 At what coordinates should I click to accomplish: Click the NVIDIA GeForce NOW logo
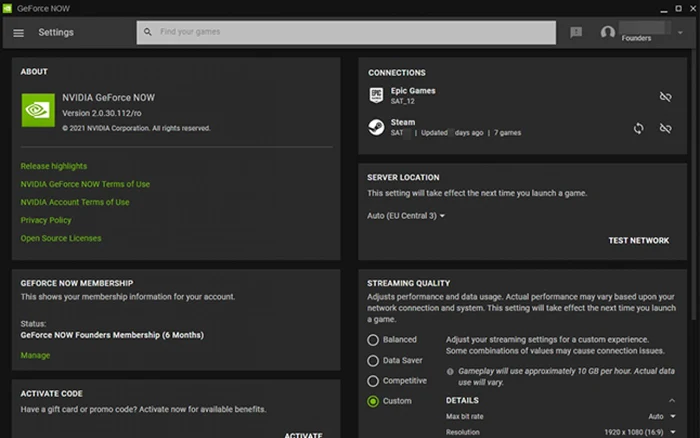[x=38, y=110]
